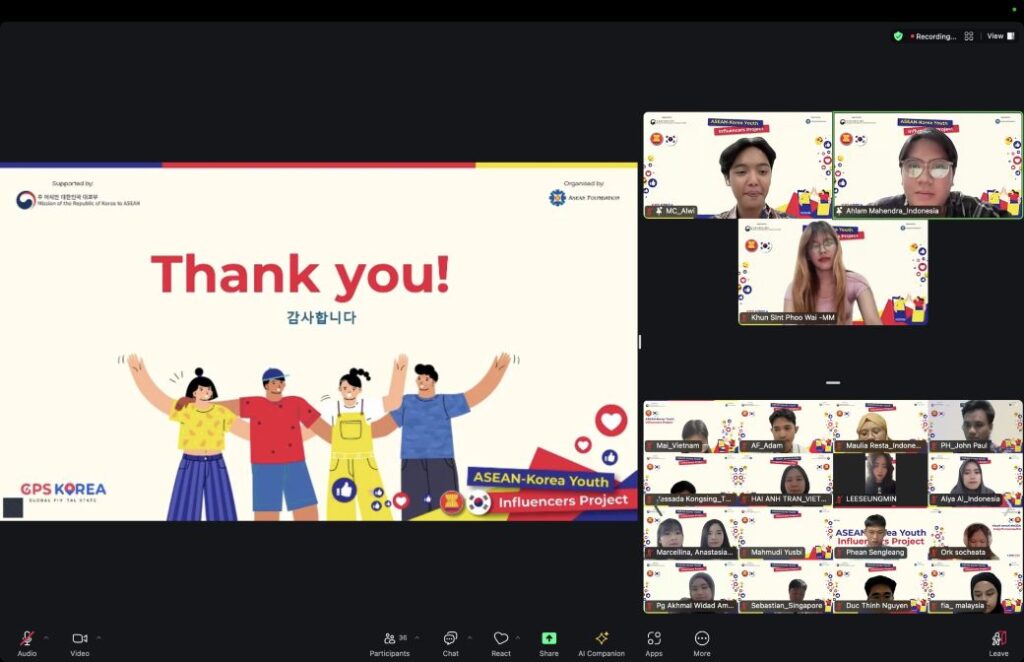Launch the AI Companion

[x=601, y=640]
